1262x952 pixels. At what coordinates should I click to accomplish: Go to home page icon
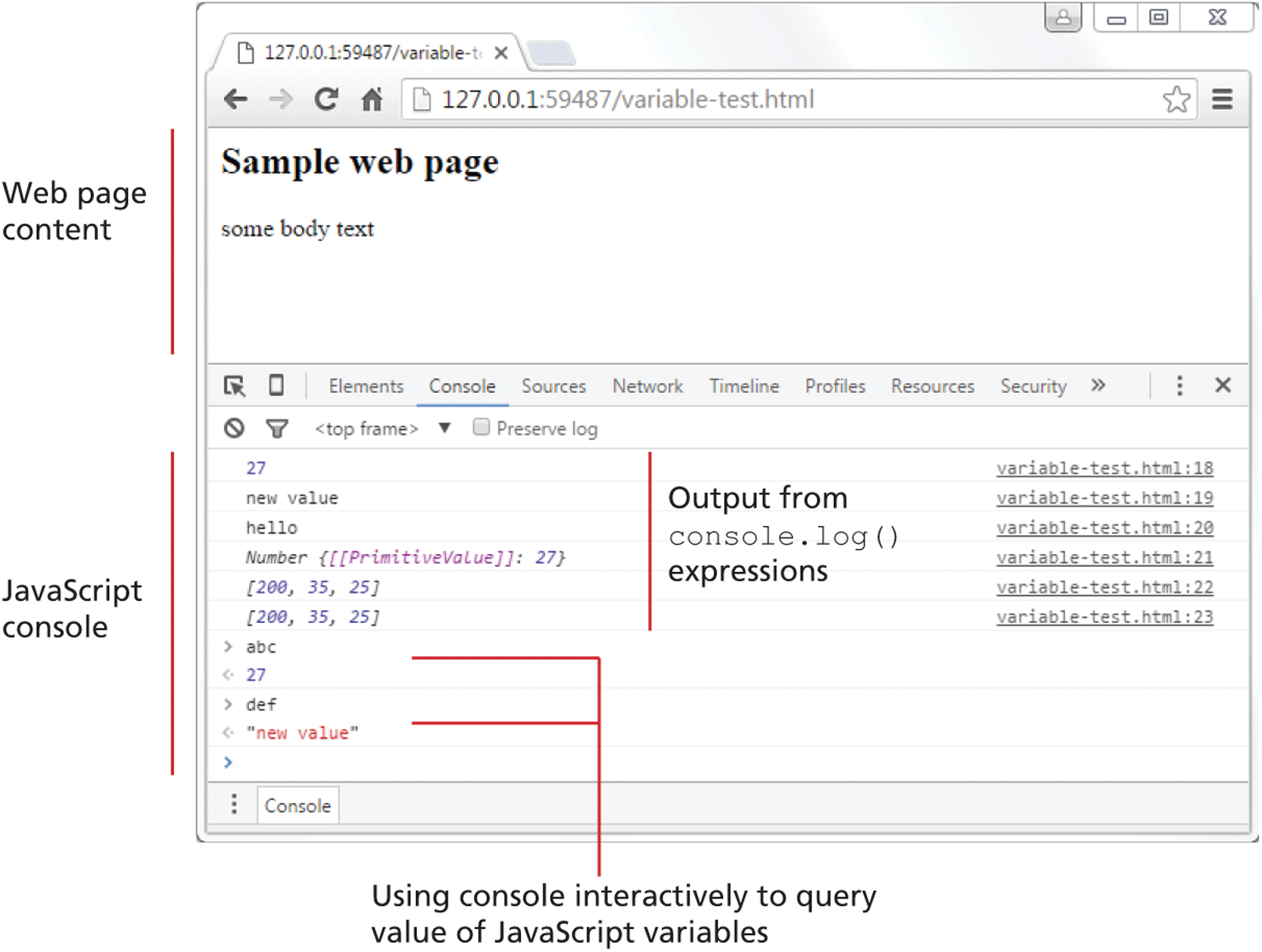(x=372, y=100)
